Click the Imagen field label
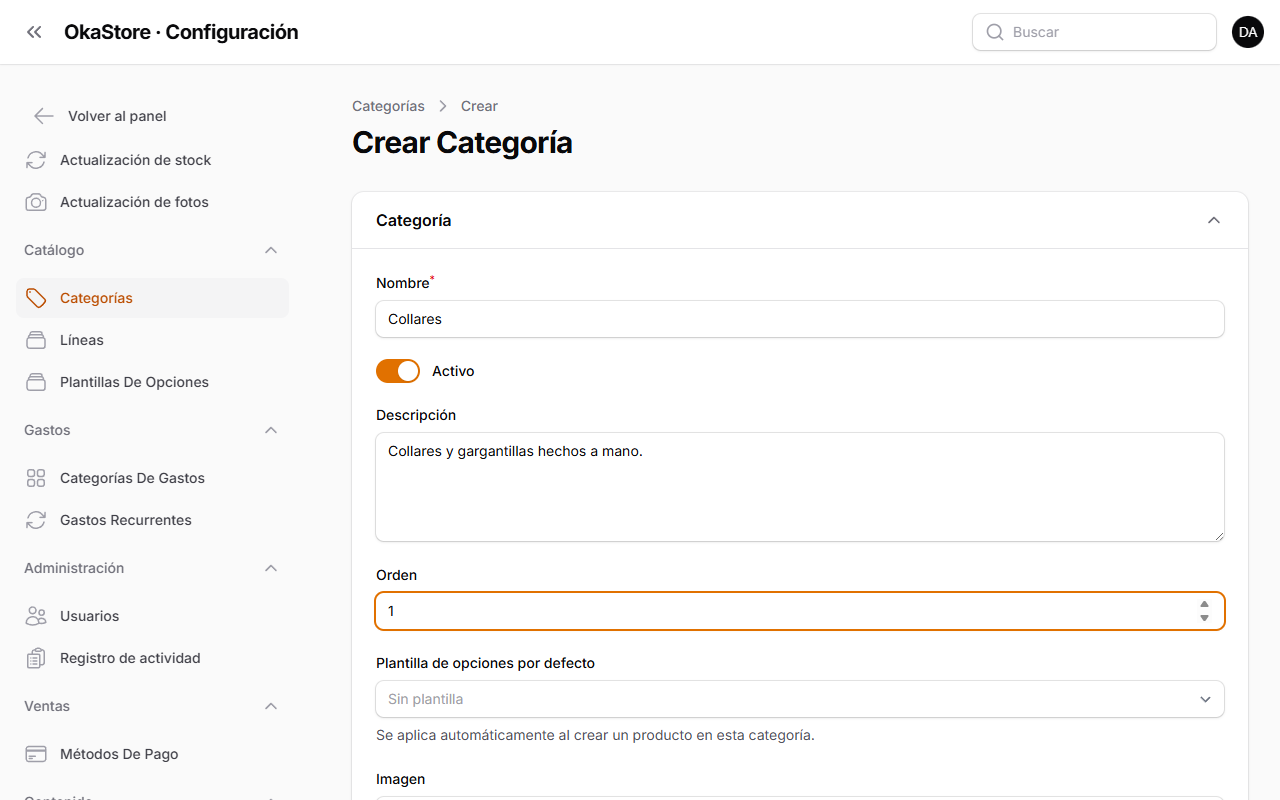The image size is (1280, 800). pos(401,779)
